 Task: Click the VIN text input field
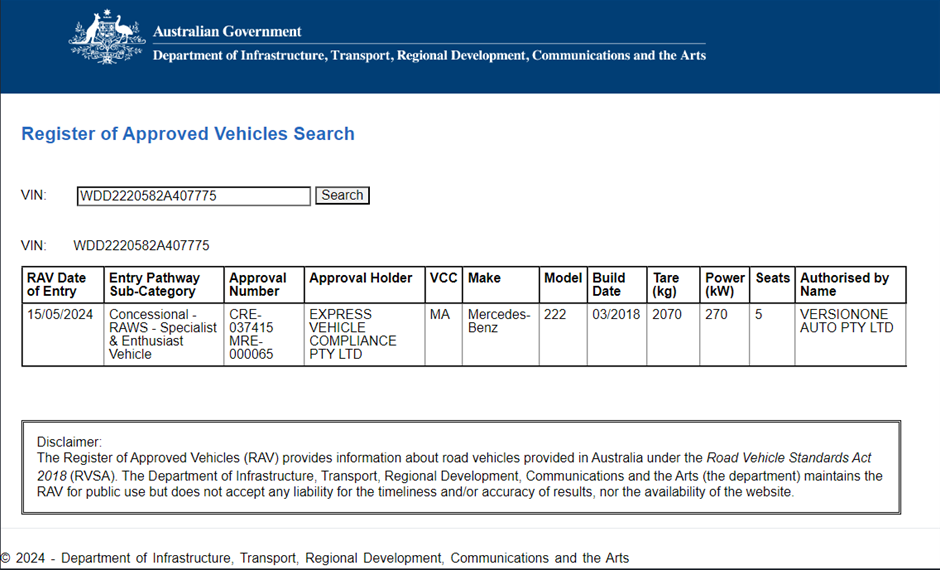click(193, 196)
